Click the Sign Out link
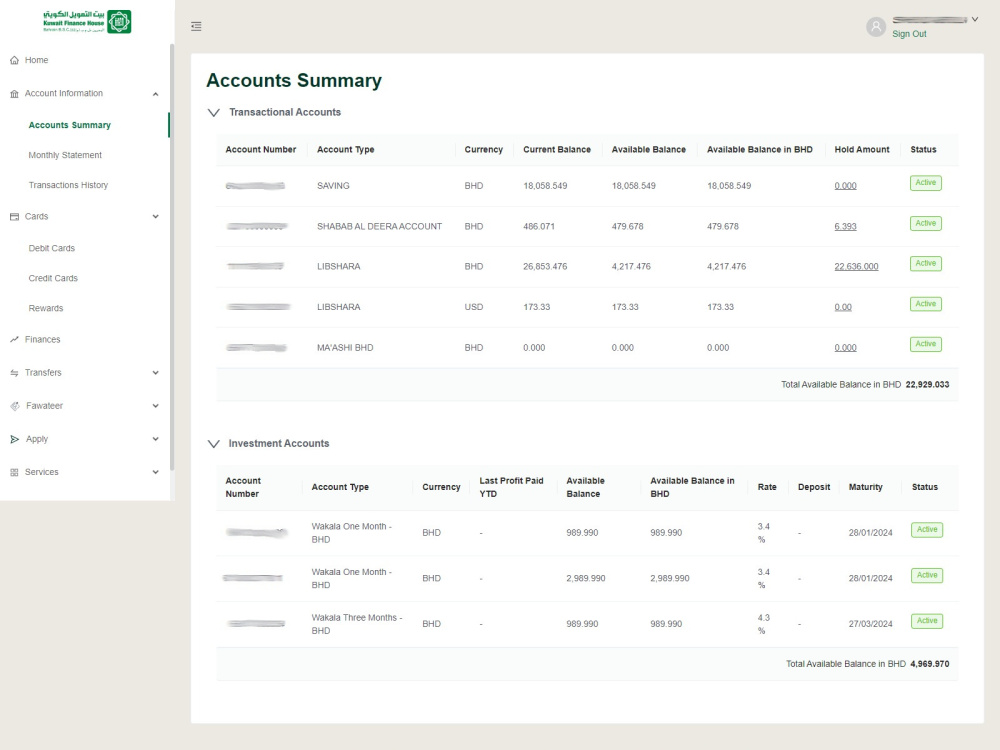This screenshot has height=750, width=1000. pos(909,34)
